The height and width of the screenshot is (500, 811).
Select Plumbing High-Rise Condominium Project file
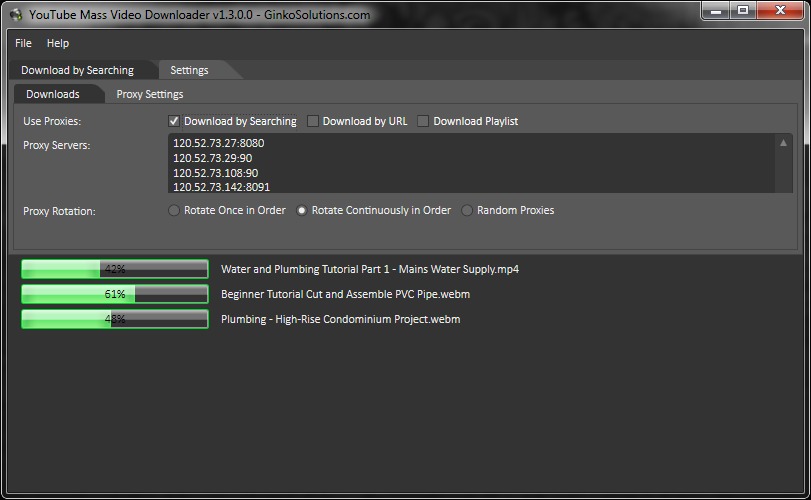[x=340, y=319]
